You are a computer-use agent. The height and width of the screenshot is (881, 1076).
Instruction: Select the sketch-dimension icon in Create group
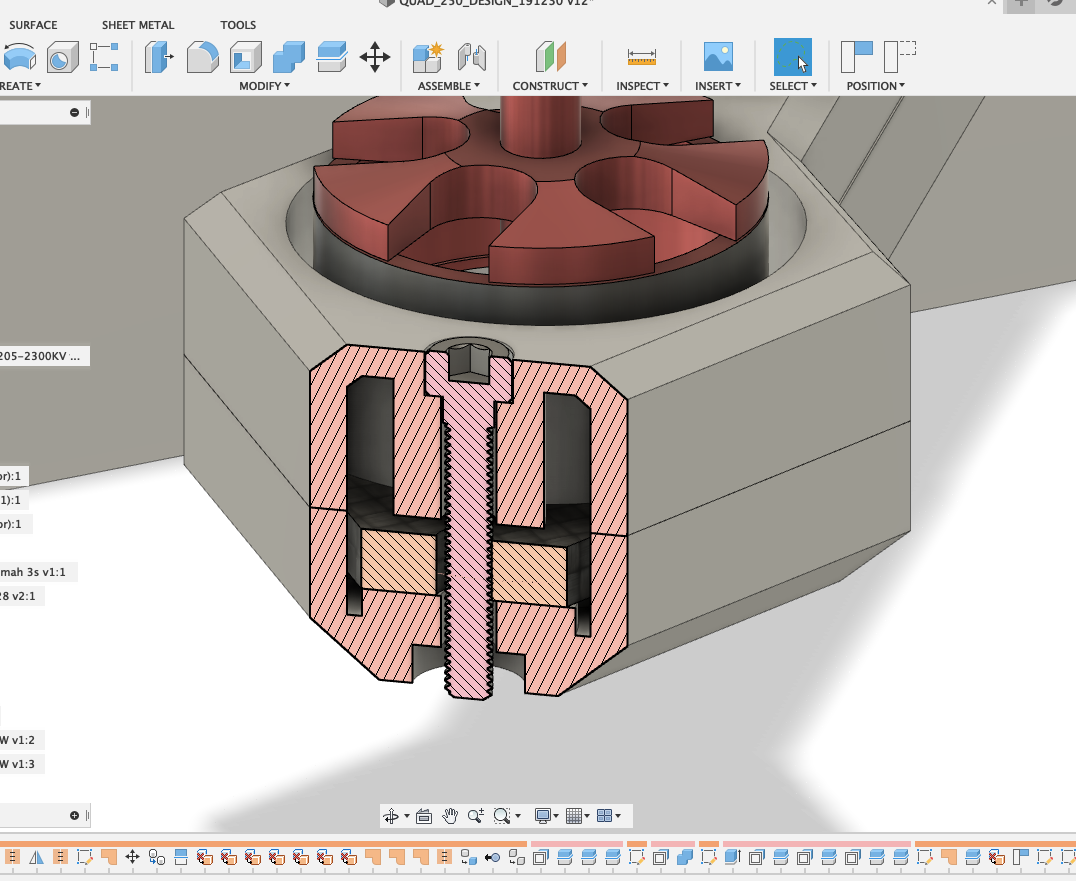point(104,57)
